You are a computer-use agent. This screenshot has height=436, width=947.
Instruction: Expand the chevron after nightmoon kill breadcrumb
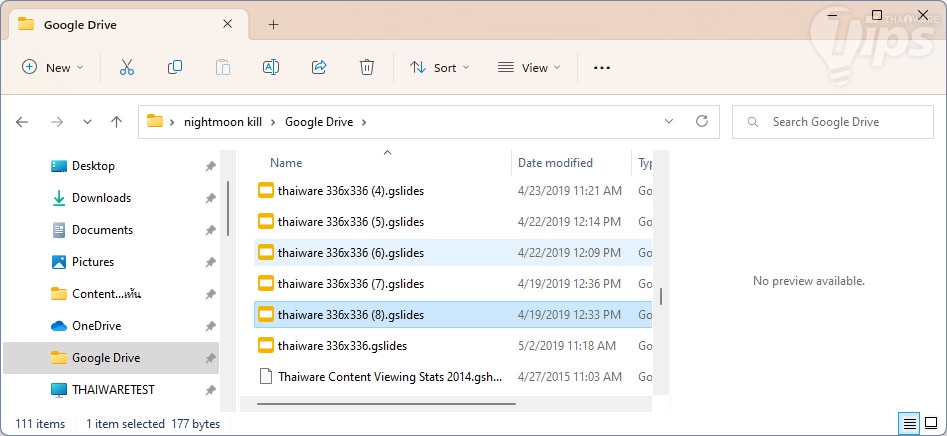(273, 122)
